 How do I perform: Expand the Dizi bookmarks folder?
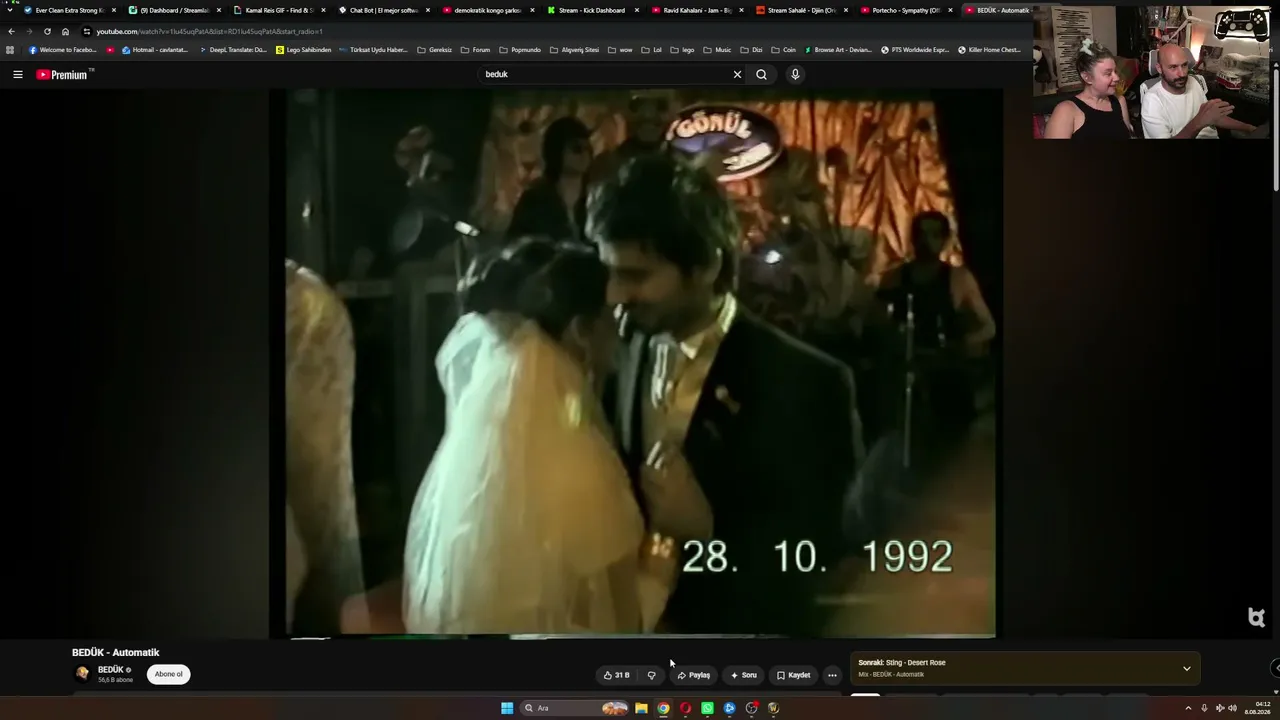coord(751,50)
